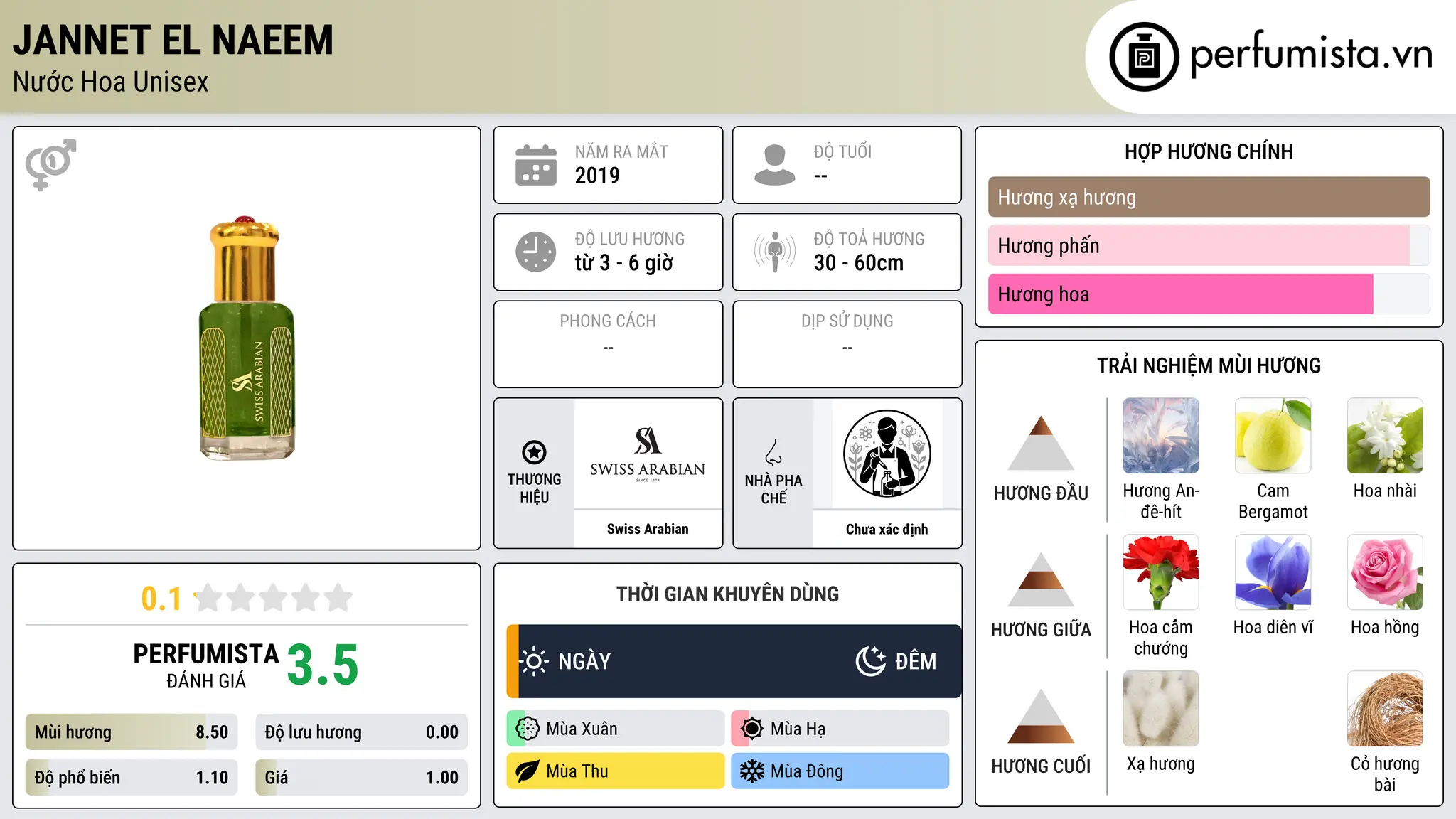Click the light pink Hương phấn accord bar

click(1209, 245)
